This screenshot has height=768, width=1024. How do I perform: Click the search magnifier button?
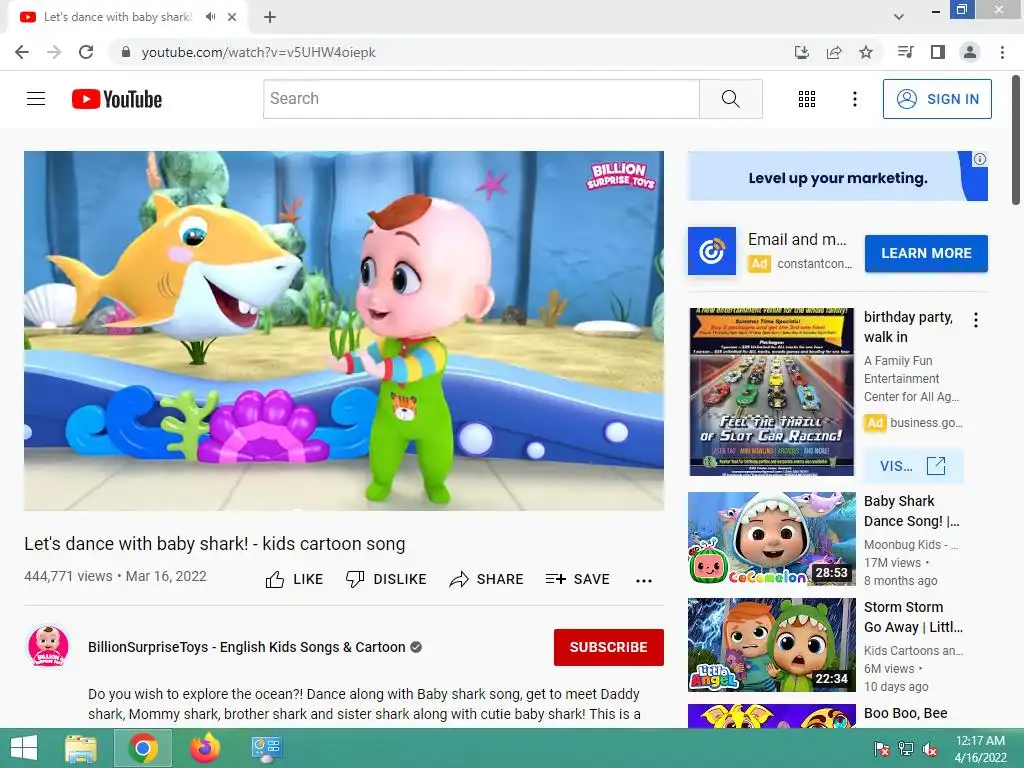[731, 99]
